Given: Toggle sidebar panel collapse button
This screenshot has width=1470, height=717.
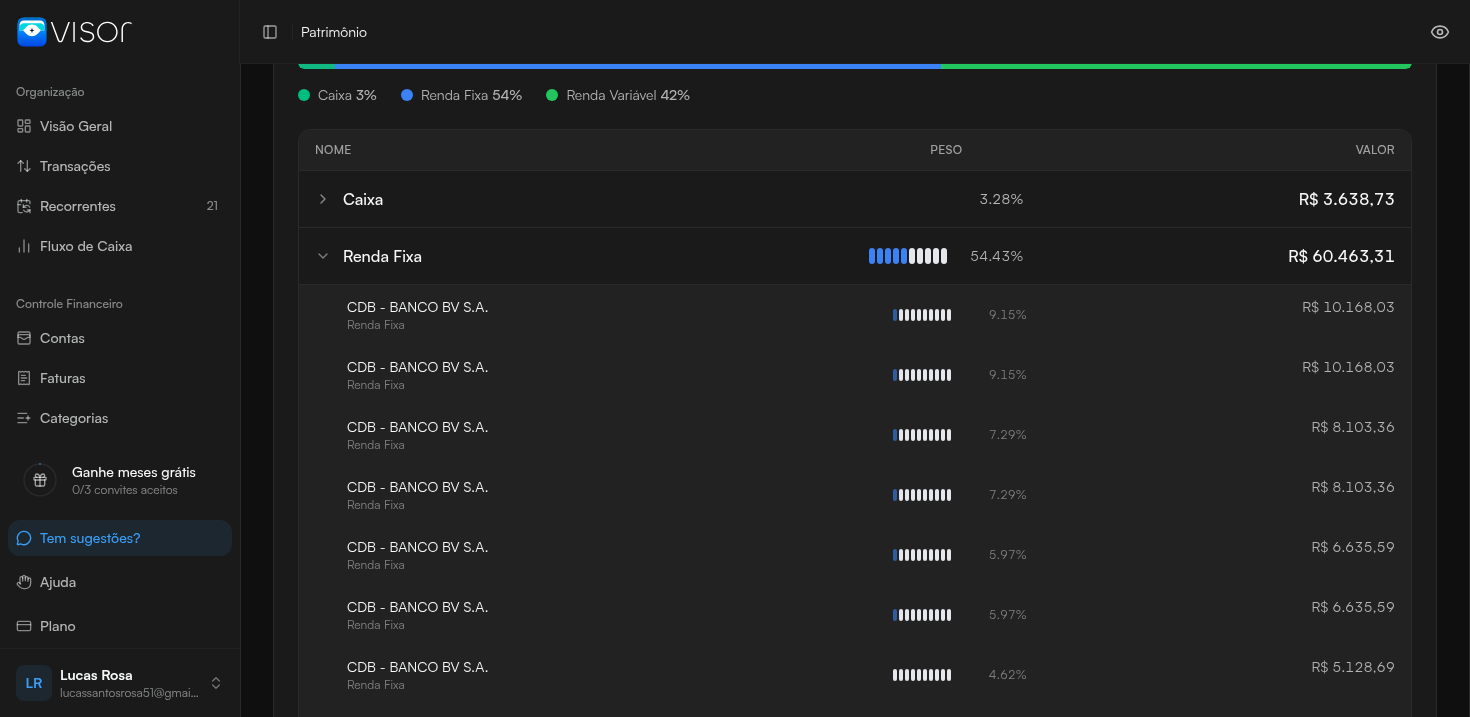Looking at the screenshot, I should pos(270,32).
